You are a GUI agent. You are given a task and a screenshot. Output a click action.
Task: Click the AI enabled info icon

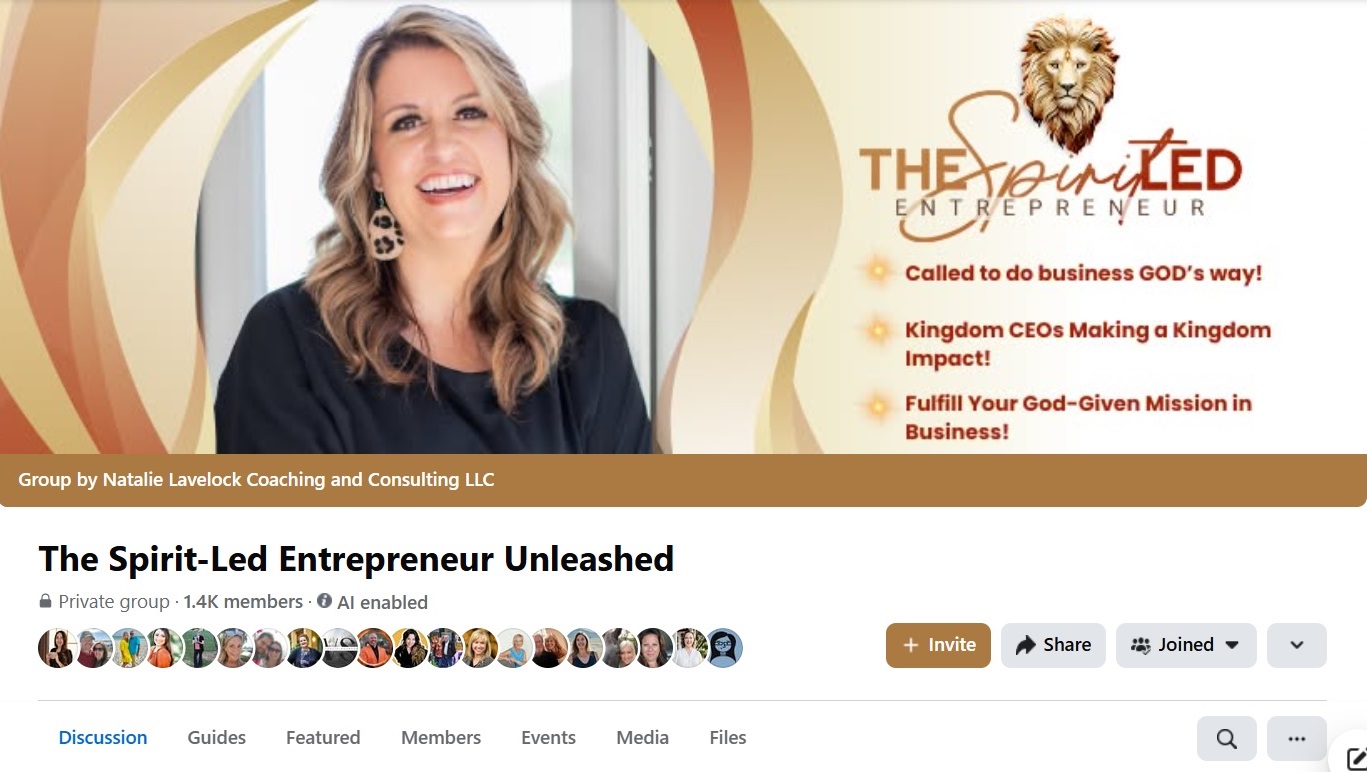pos(324,601)
